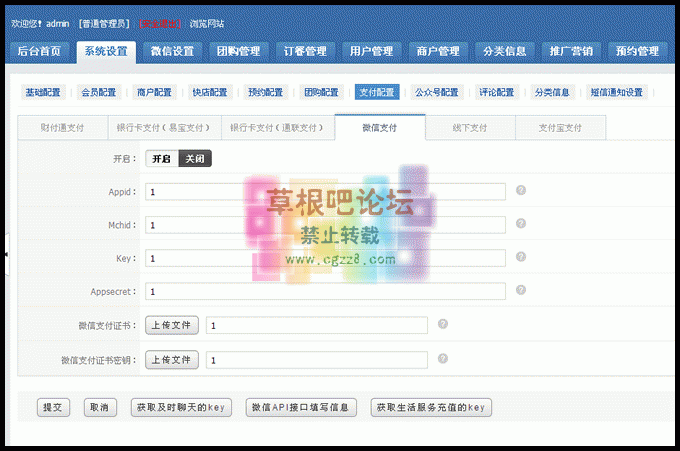Open help icon next to Mchid field

[x=521, y=223]
